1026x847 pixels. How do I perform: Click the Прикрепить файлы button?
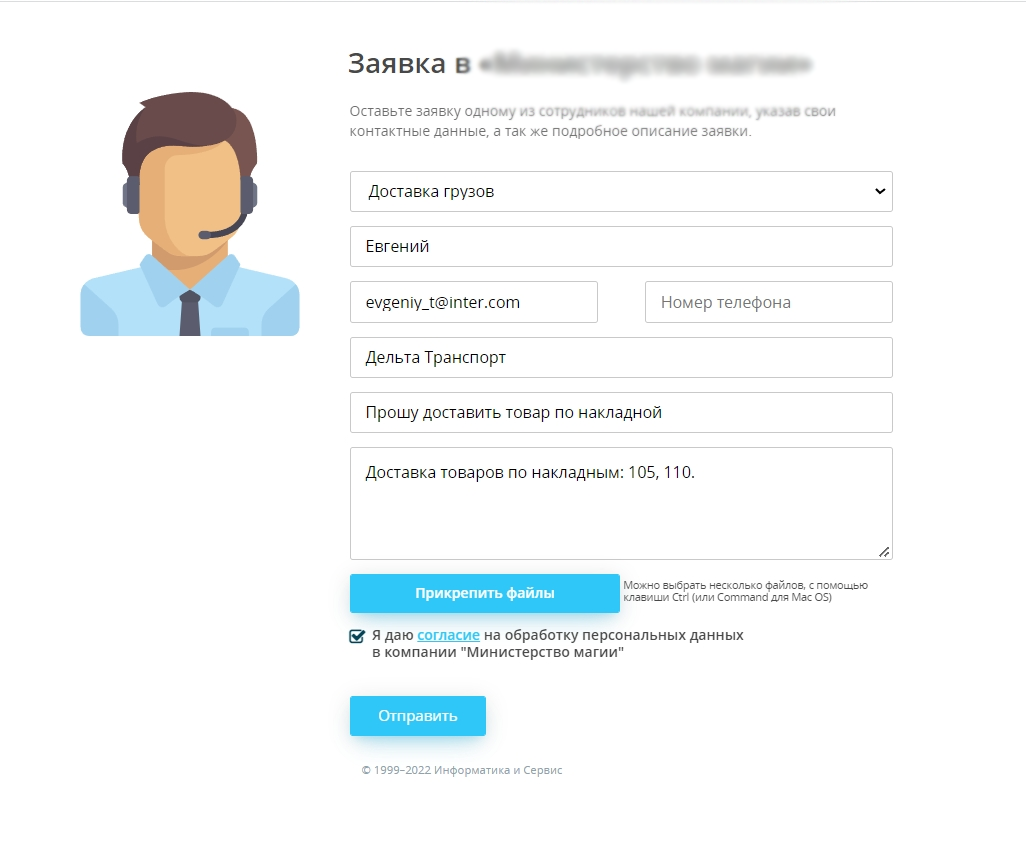click(484, 593)
